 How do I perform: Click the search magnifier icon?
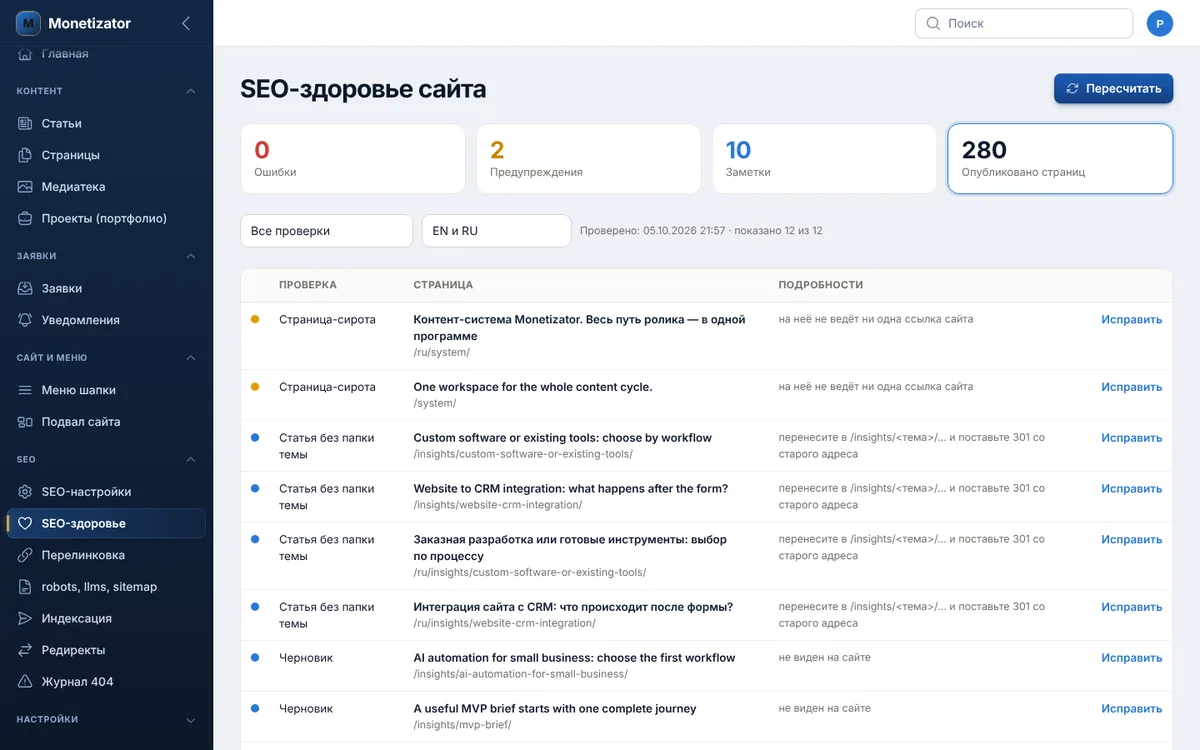click(x=933, y=23)
